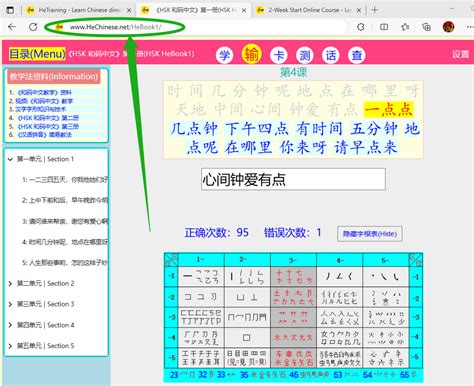Click the site favicon in address bar
Image resolution: width=474 pixels, height=386 pixels.
click(x=59, y=27)
